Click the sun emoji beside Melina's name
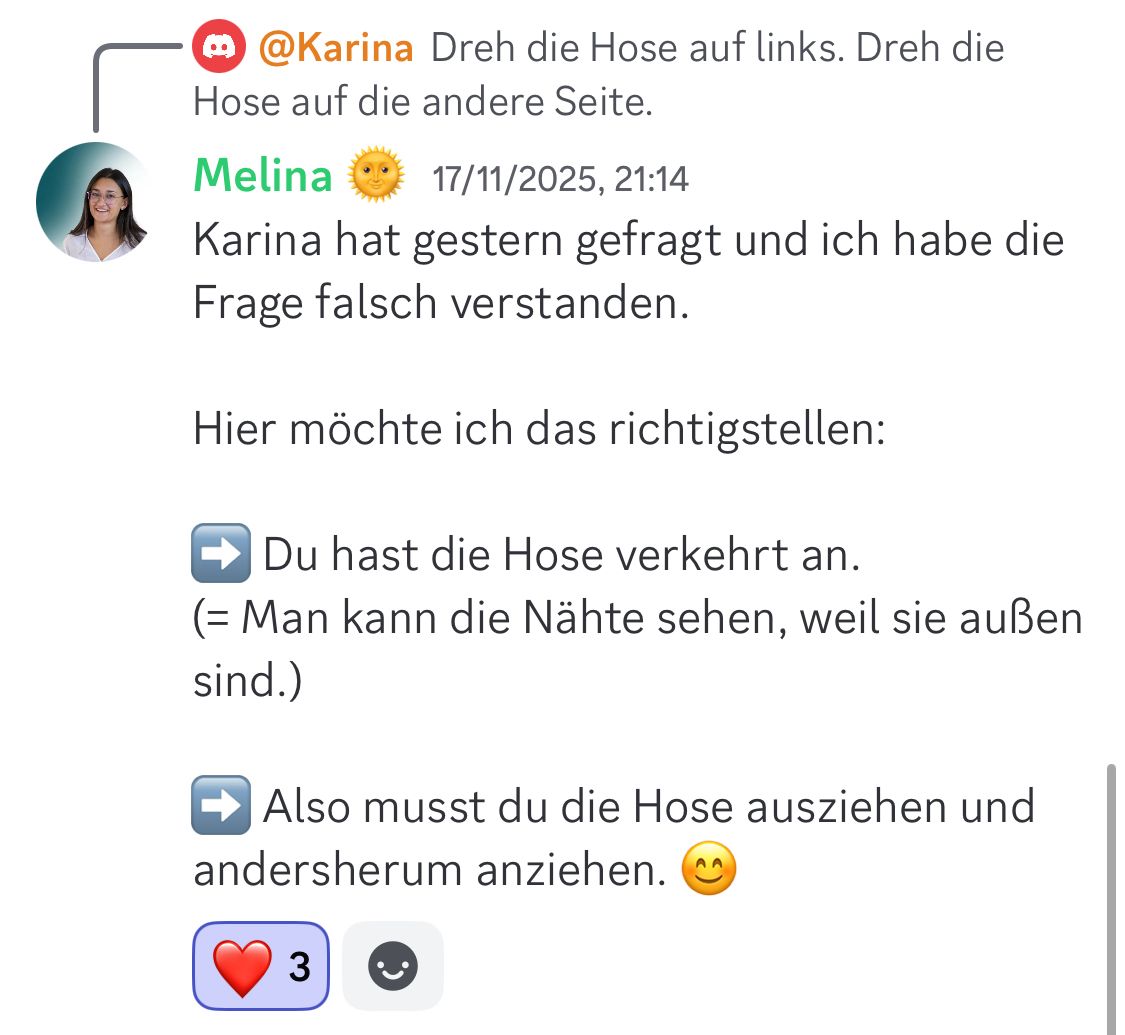This screenshot has width=1125, height=1035. pos(375,178)
